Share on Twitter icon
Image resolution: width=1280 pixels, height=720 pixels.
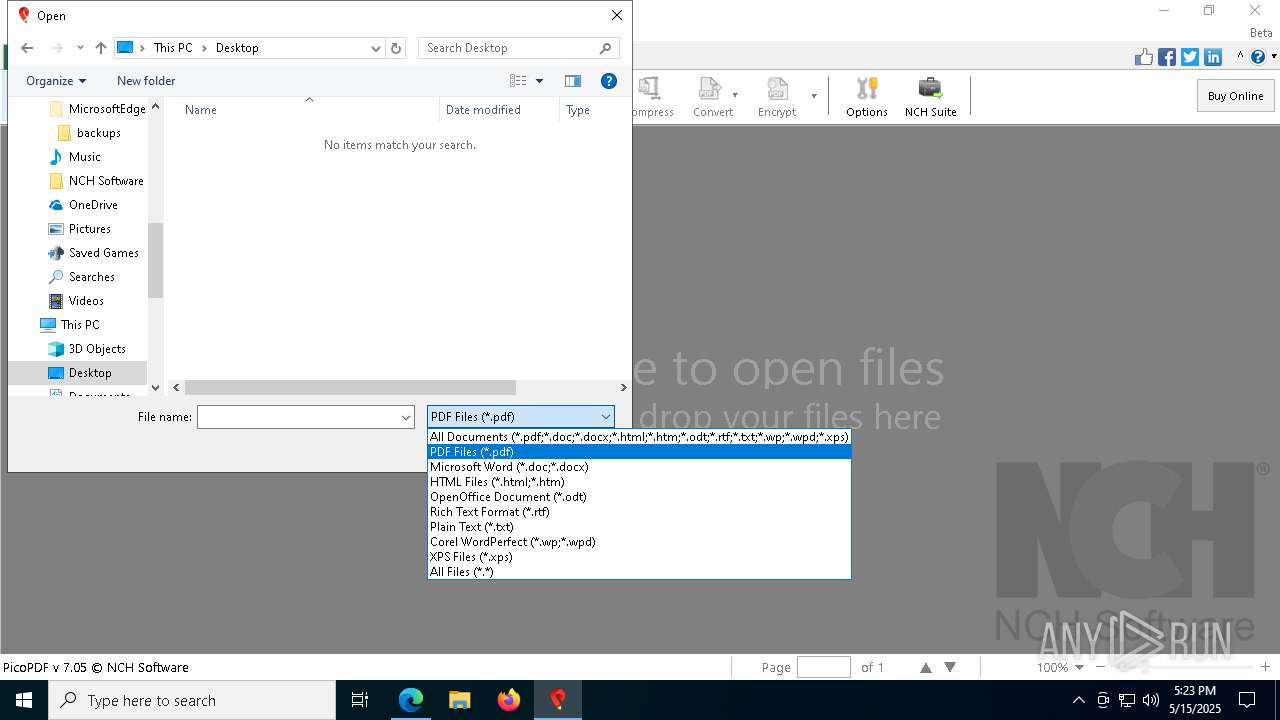(1190, 57)
